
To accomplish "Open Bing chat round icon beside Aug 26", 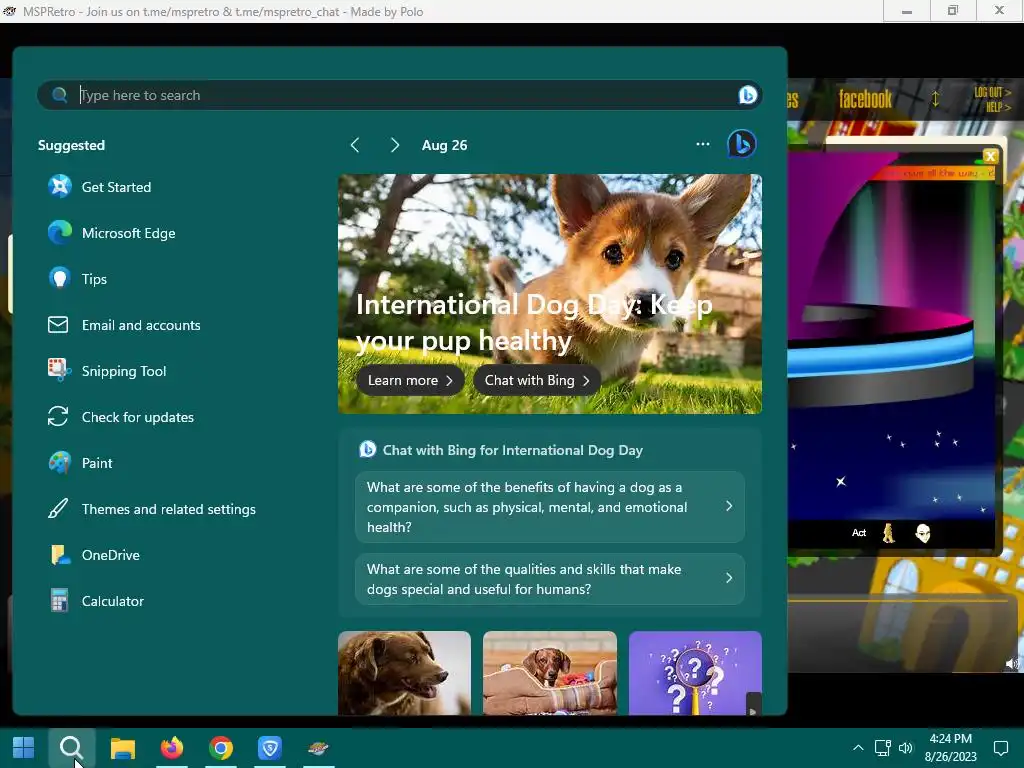I will (742, 144).
